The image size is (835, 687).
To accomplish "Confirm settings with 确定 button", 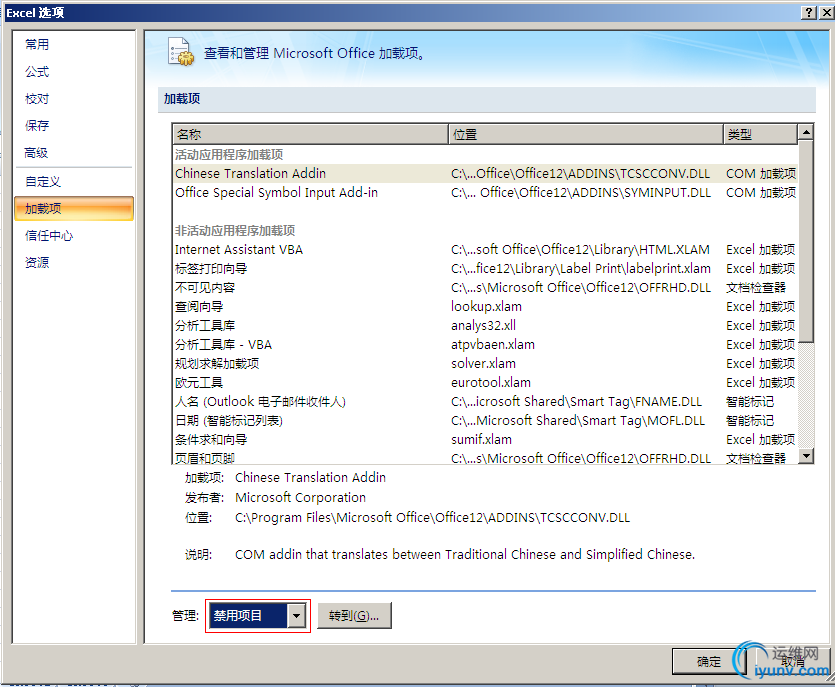I will coord(709,661).
